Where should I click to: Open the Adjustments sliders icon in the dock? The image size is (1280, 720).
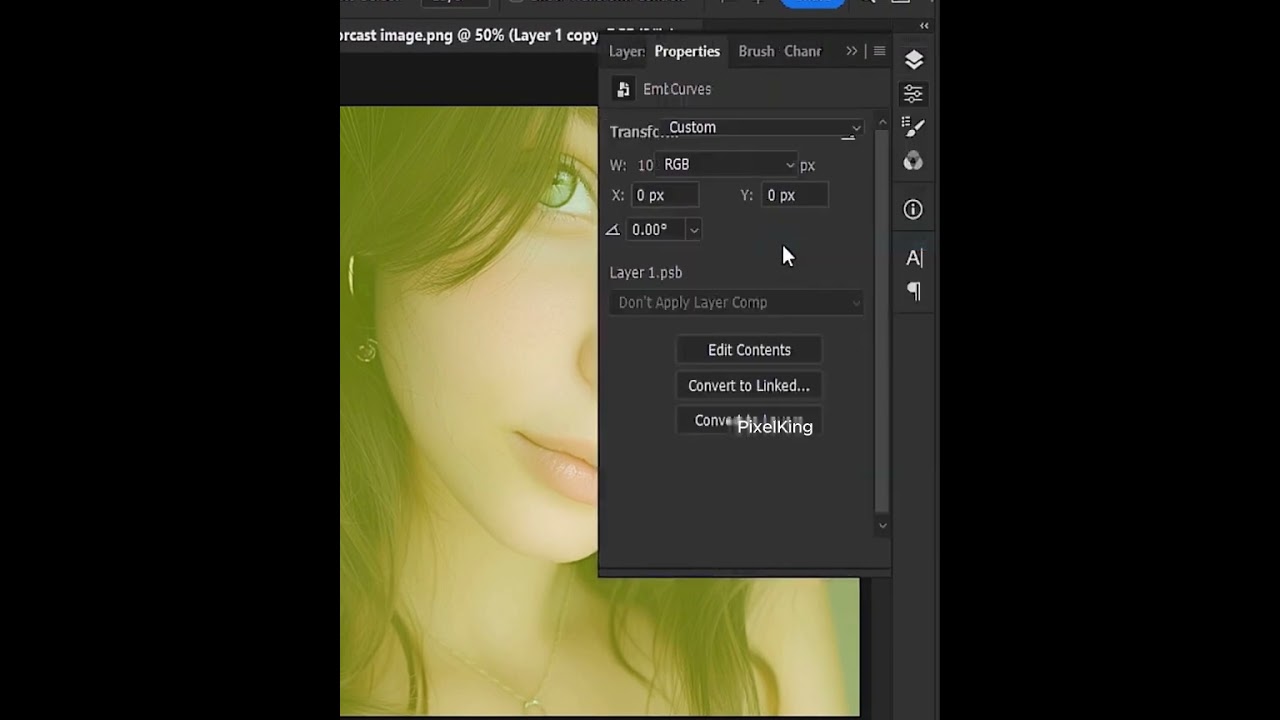tap(913, 94)
